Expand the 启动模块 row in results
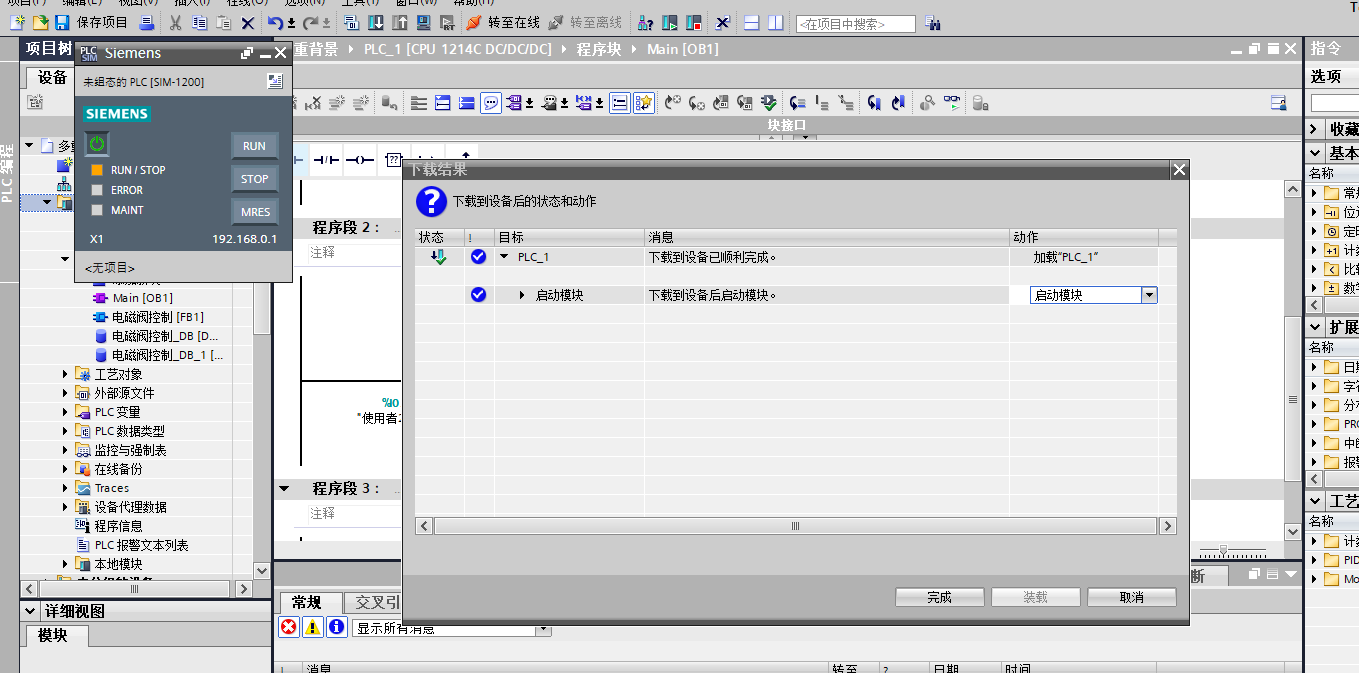 pos(522,295)
